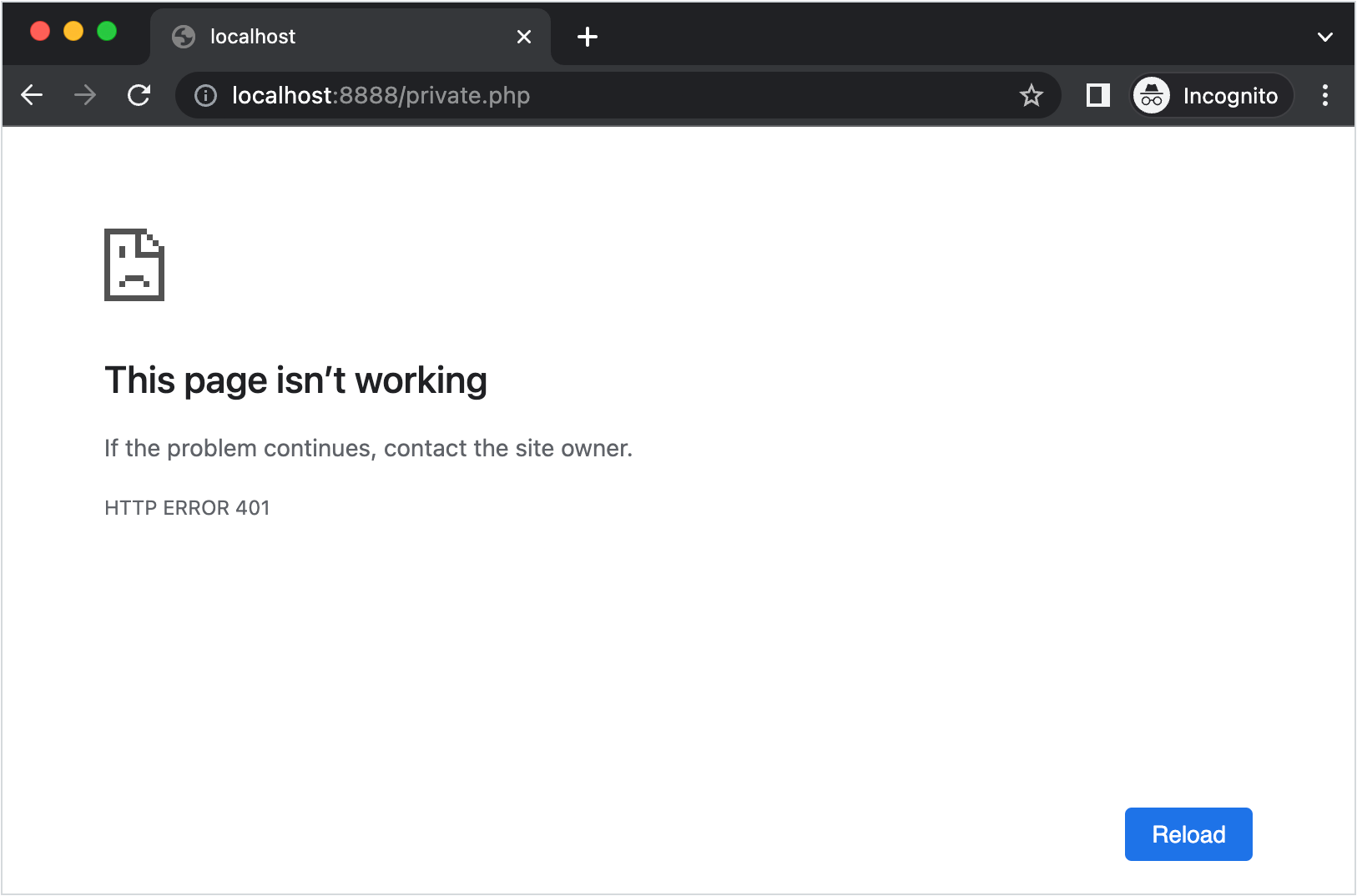Click the reload page icon
The width and height of the screenshot is (1357, 896).
tap(139, 95)
